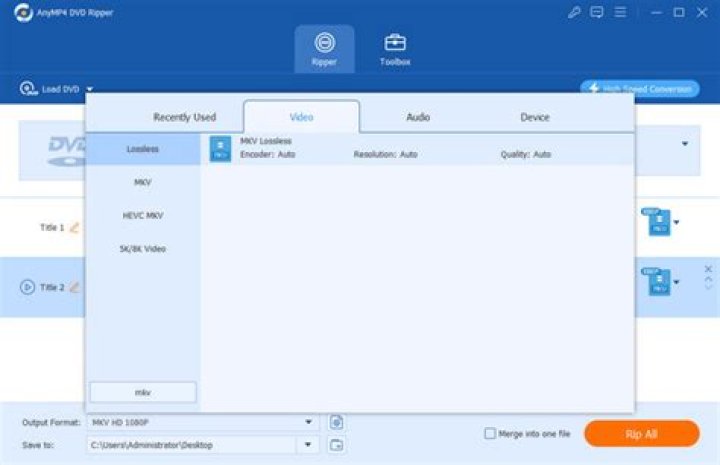Open the Ripper module

[323, 48]
